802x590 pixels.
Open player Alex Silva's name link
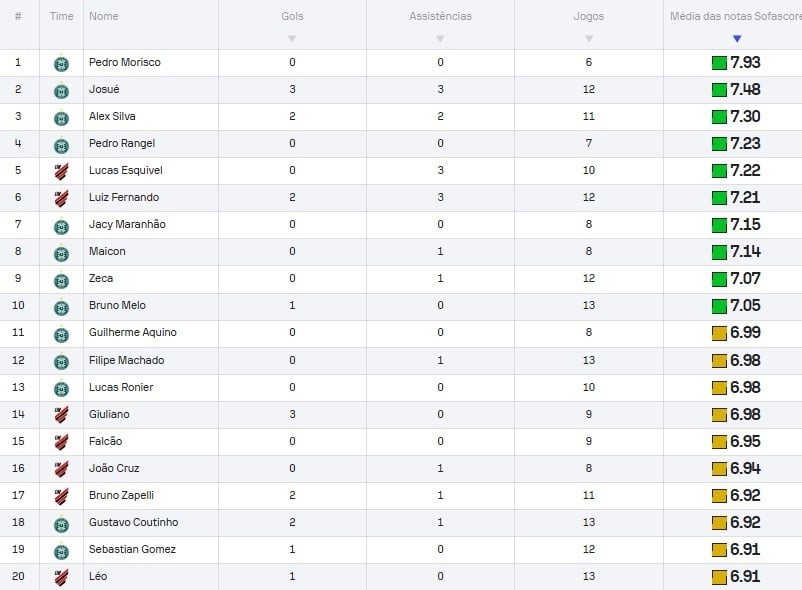pos(112,116)
